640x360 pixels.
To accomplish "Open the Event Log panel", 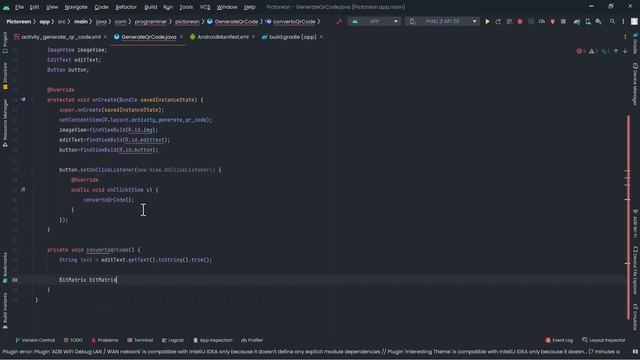I will [x=559, y=340].
